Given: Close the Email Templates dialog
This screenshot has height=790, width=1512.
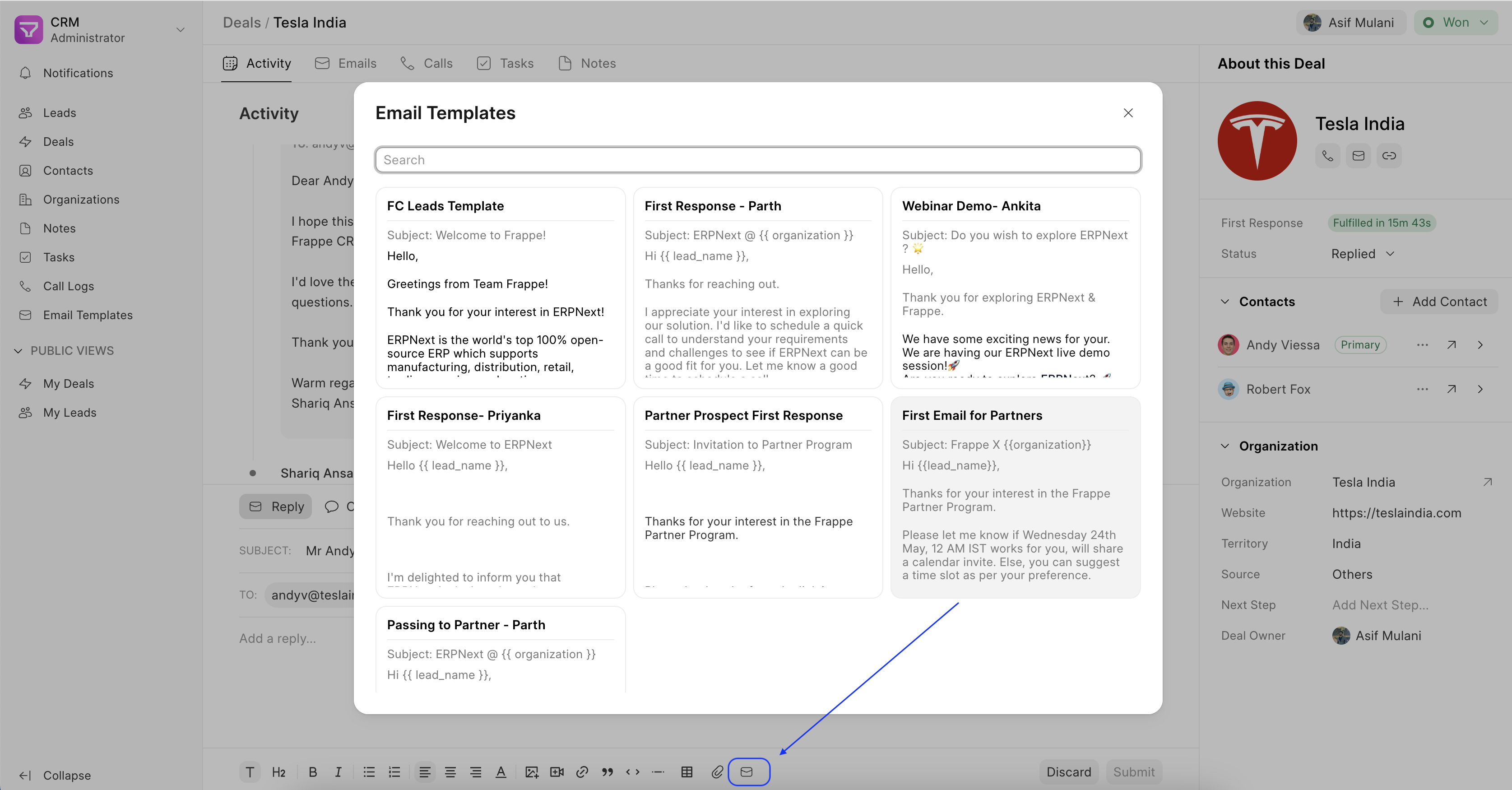Looking at the screenshot, I should pos(1128,113).
